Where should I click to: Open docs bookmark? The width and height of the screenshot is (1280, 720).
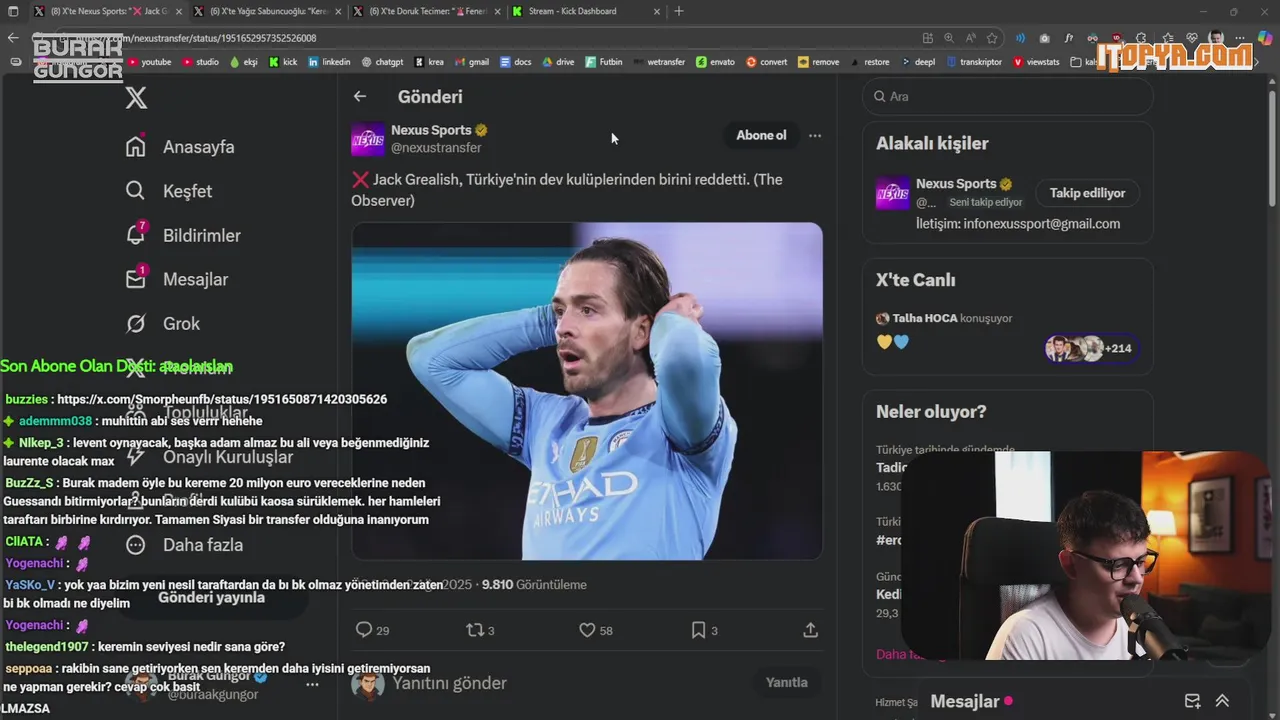point(516,62)
